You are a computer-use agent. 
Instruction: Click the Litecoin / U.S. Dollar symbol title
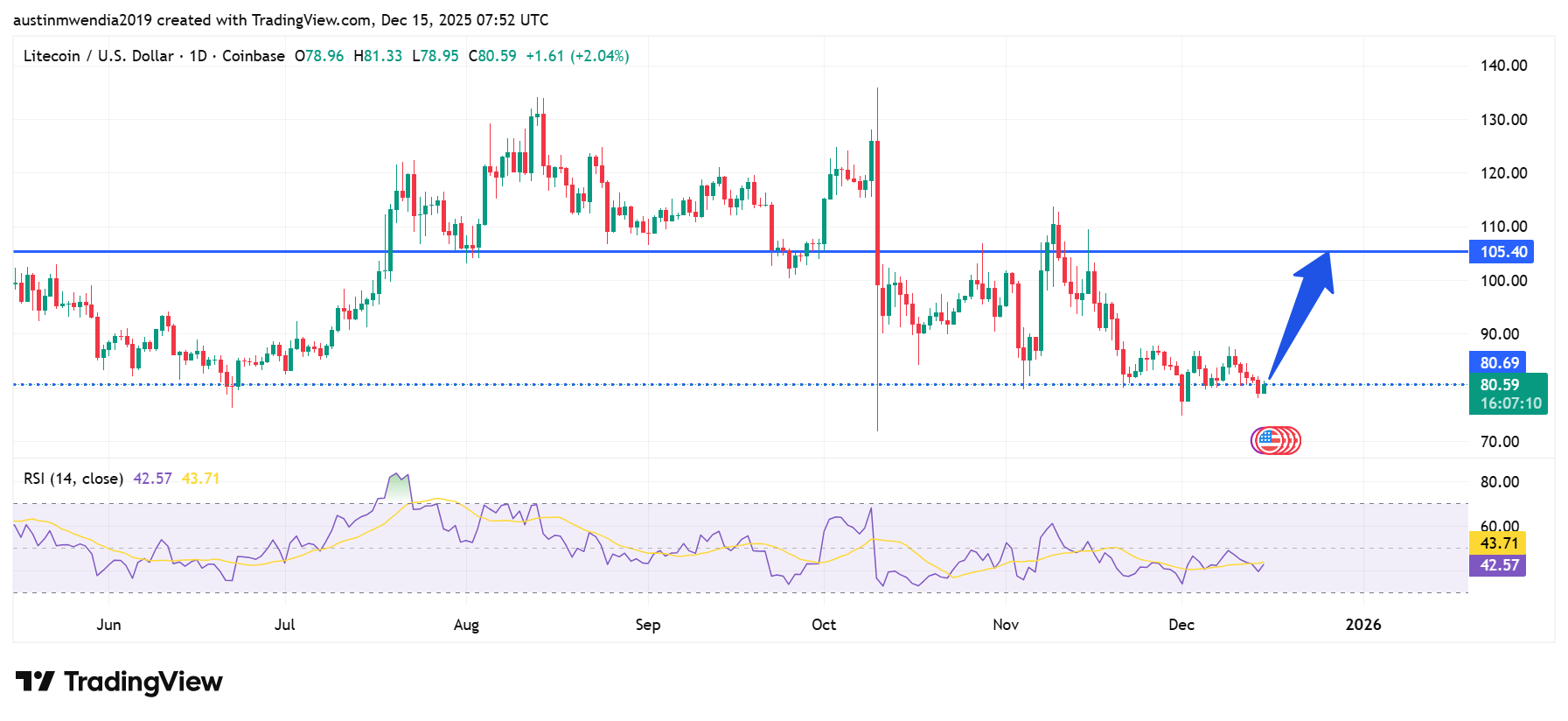click(98, 56)
